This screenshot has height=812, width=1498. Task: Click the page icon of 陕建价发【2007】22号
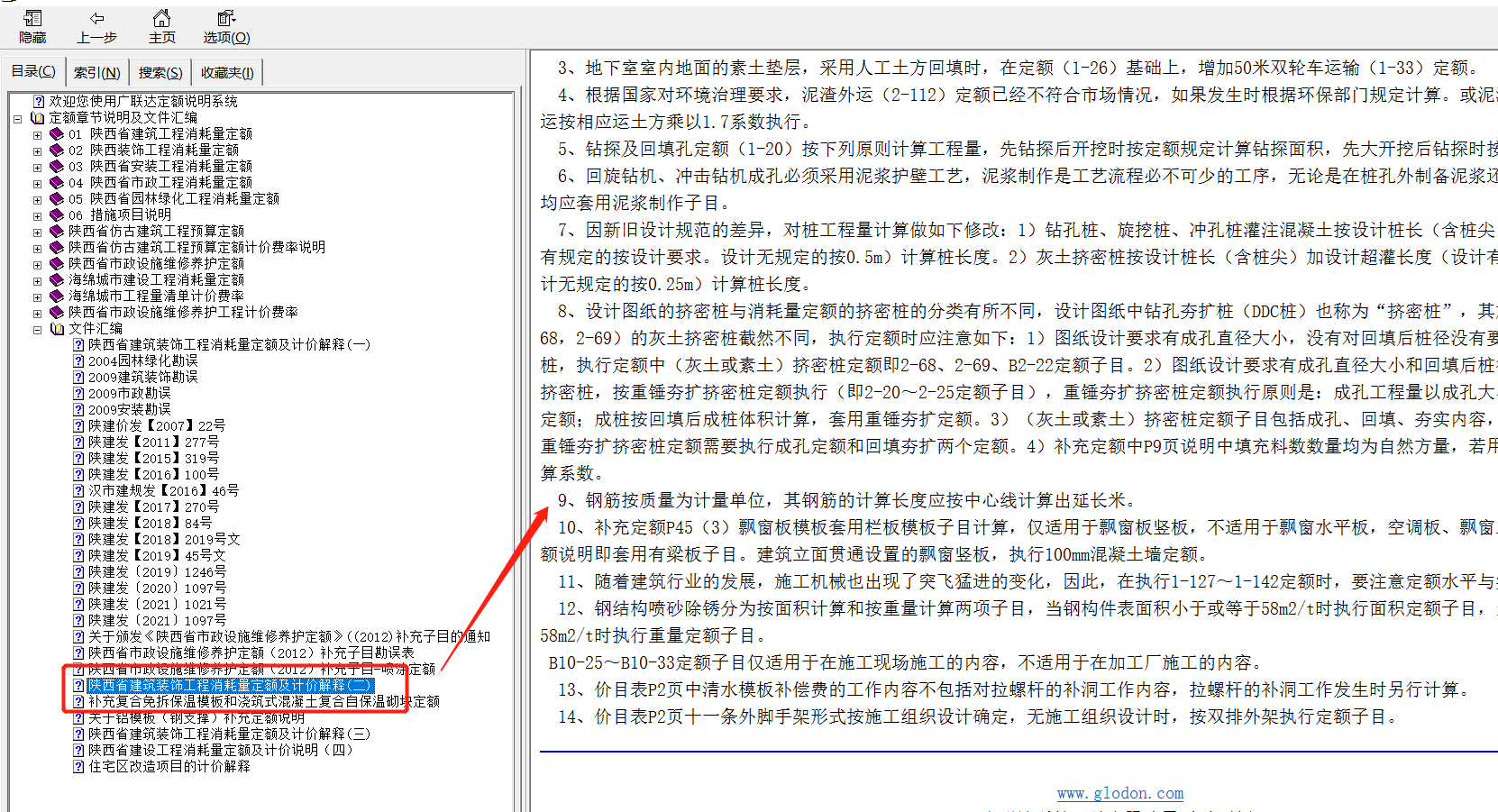point(78,425)
